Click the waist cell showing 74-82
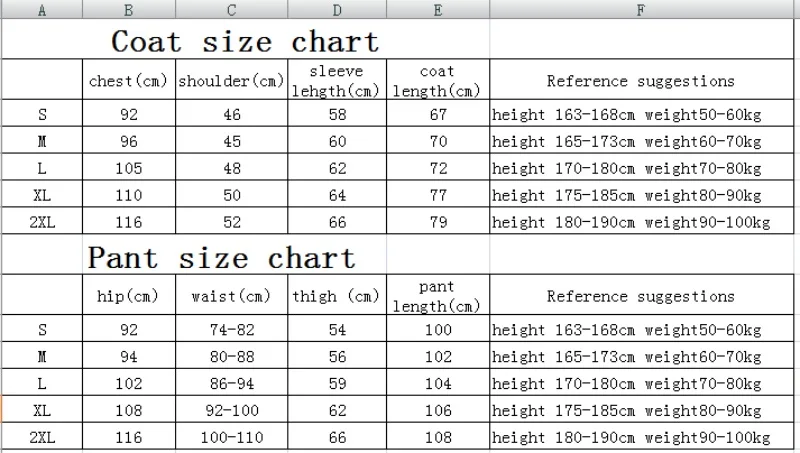This screenshot has height=453, width=800. click(x=232, y=330)
